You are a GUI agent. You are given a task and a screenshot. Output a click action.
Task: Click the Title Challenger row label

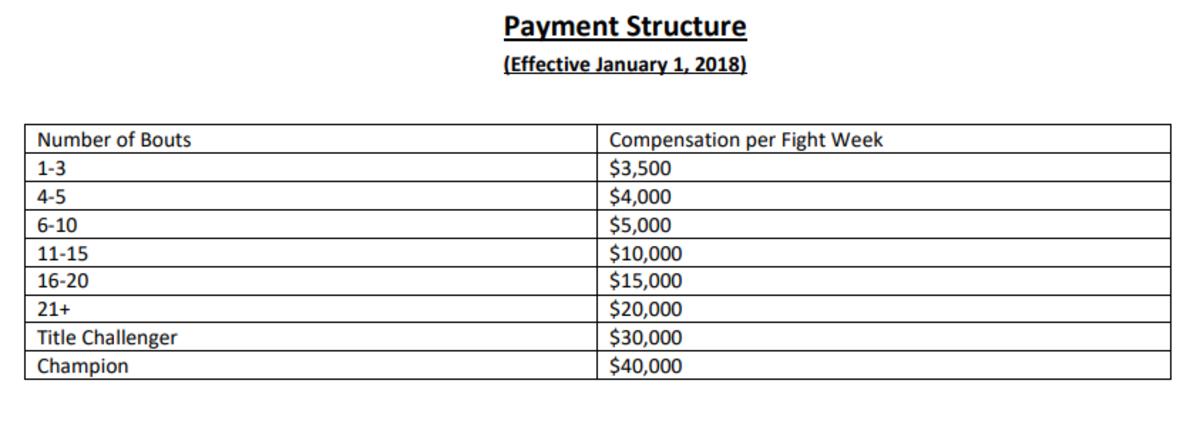pos(107,338)
